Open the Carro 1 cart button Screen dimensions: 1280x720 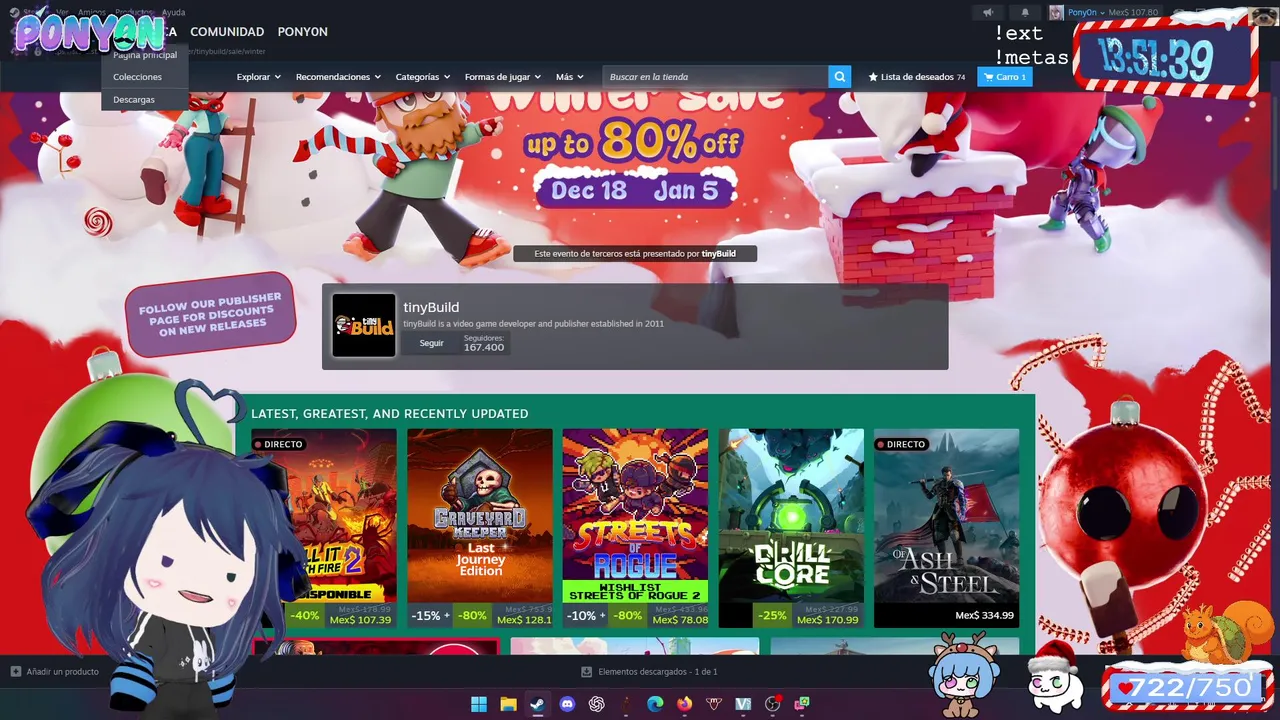coord(1005,77)
